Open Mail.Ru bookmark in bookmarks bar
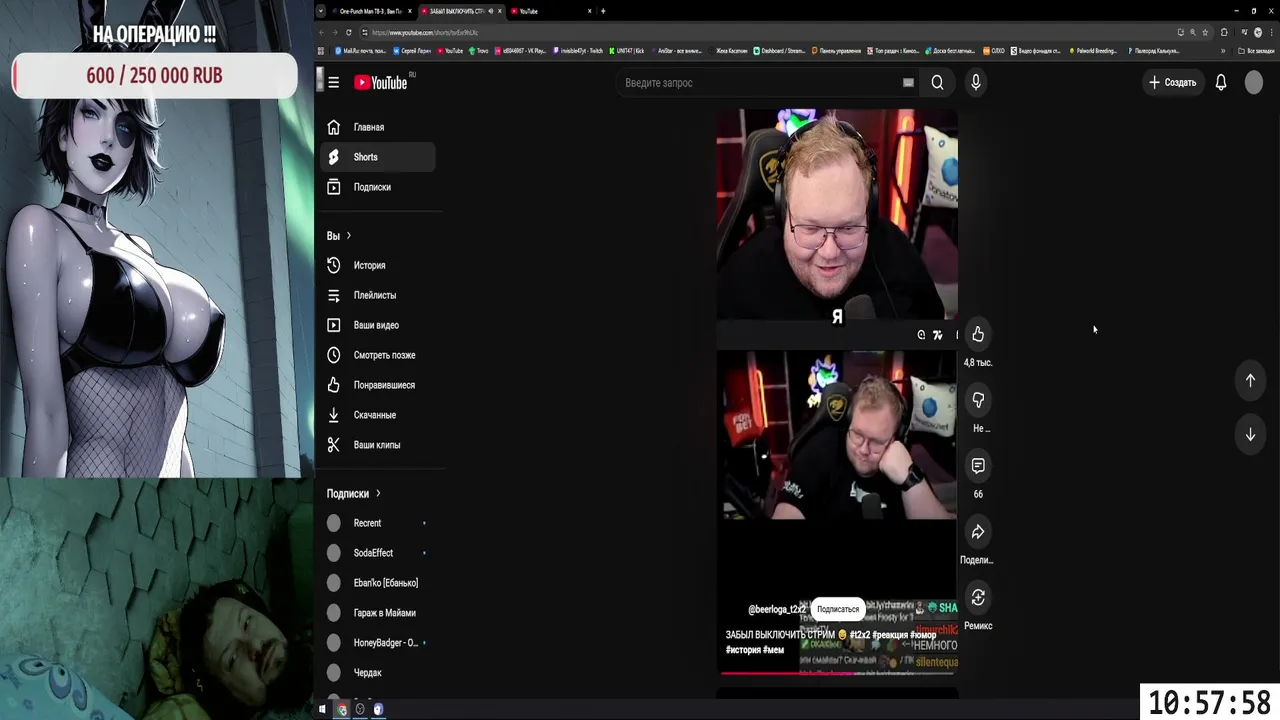 pyautogui.click(x=362, y=51)
